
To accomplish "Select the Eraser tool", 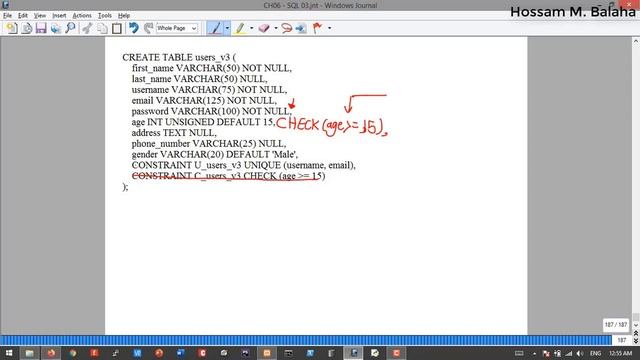I will coord(264,28).
